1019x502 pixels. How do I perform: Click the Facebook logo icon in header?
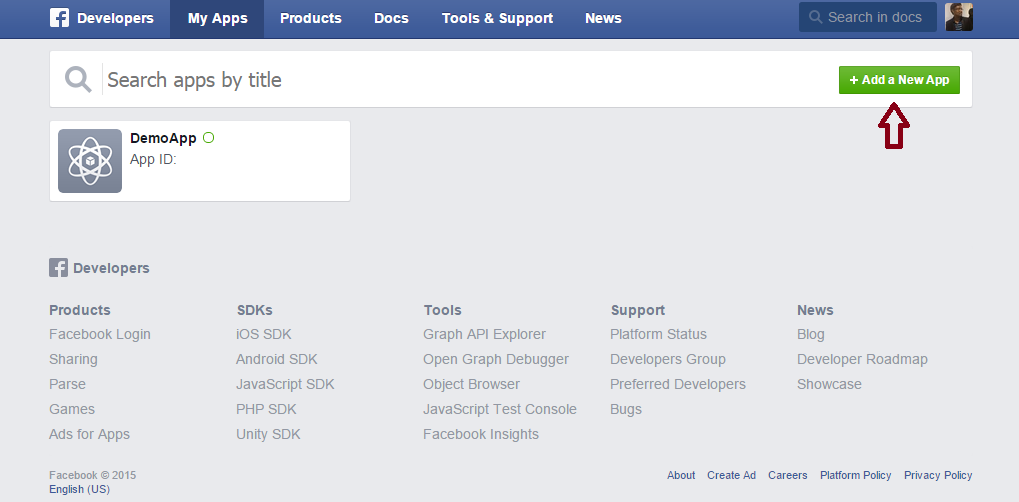pos(59,18)
